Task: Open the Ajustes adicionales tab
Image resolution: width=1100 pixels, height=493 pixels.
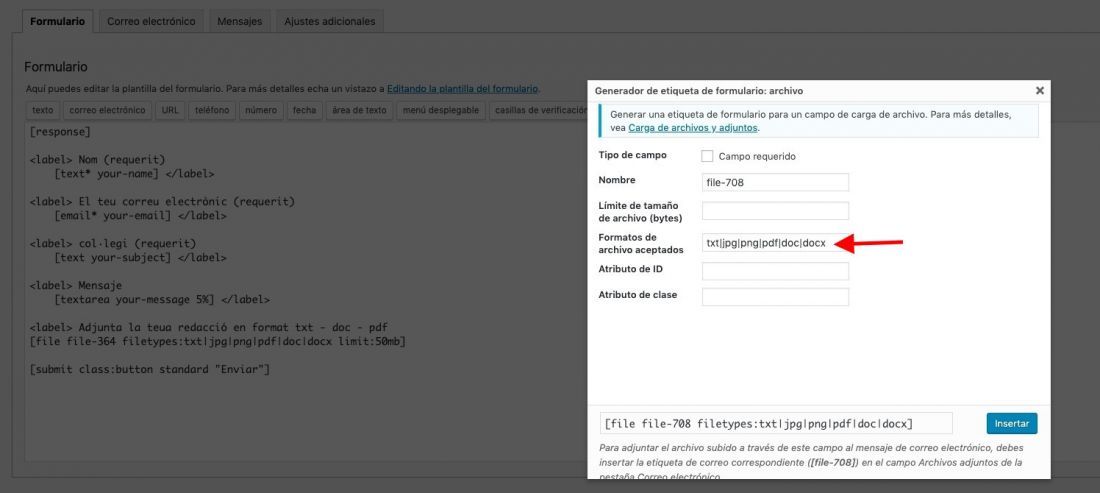Action: (329, 21)
